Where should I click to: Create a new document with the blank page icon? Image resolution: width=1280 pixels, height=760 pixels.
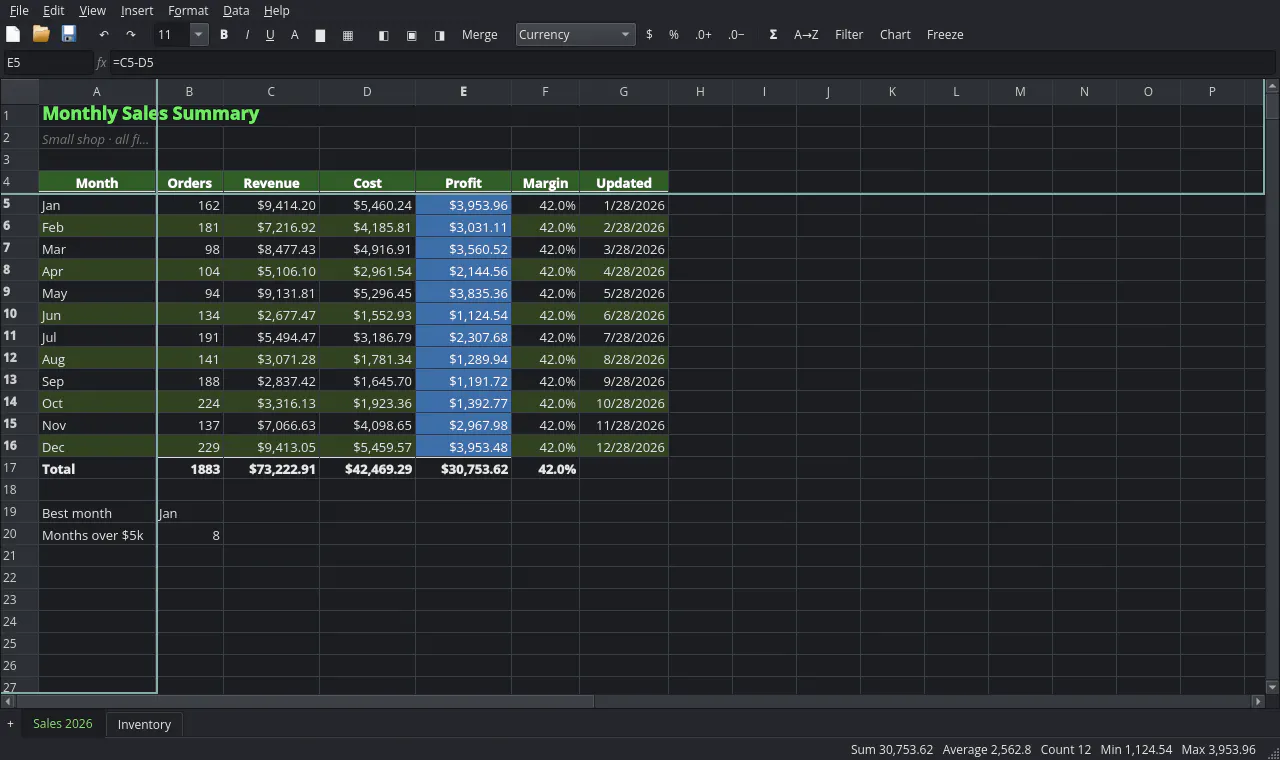pos(13,34)
